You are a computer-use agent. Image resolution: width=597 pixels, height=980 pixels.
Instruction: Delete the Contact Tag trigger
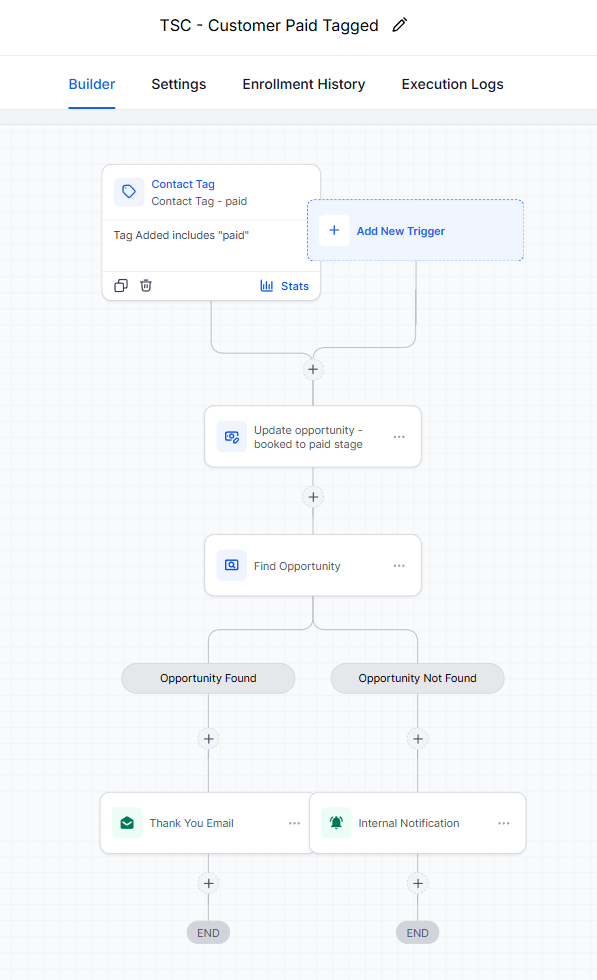tap(146, 286)
